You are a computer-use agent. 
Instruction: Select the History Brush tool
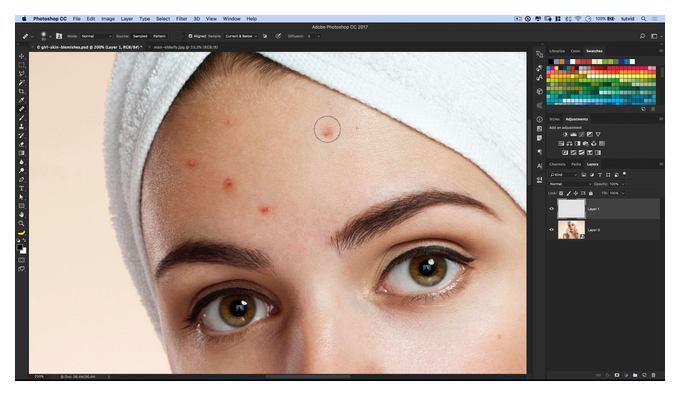[x=21, y=135]
